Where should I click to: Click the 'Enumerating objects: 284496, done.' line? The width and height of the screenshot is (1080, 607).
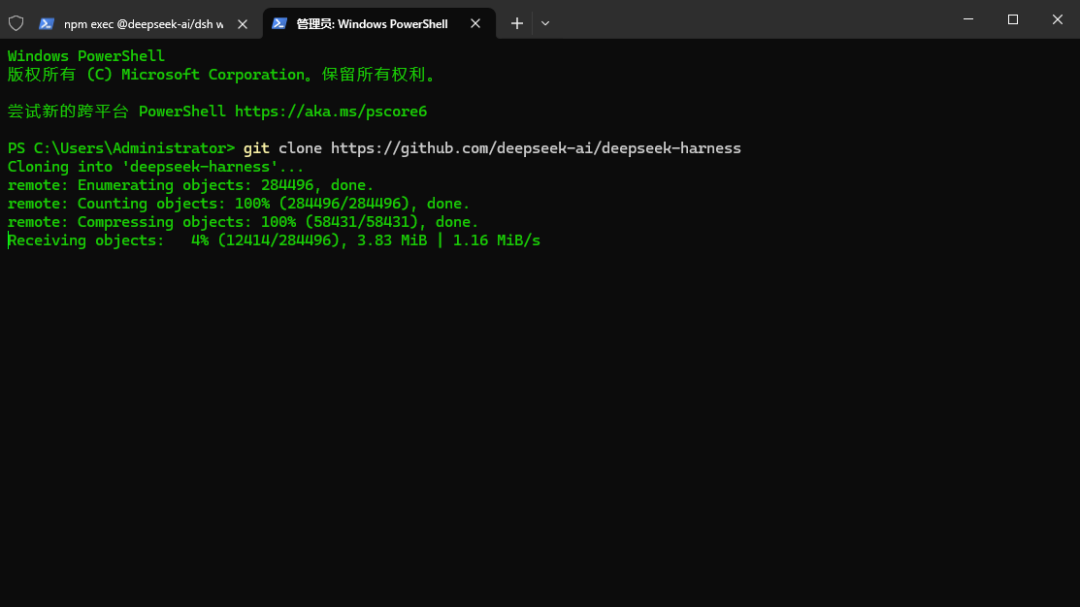(191, 185)
